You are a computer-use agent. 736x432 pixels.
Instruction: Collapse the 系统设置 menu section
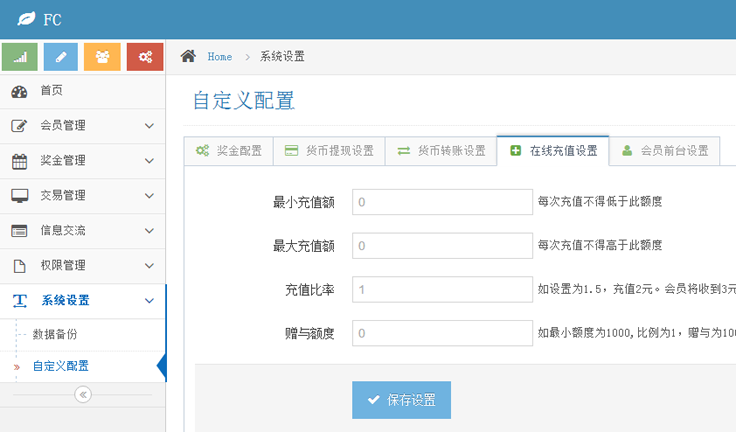82,301
